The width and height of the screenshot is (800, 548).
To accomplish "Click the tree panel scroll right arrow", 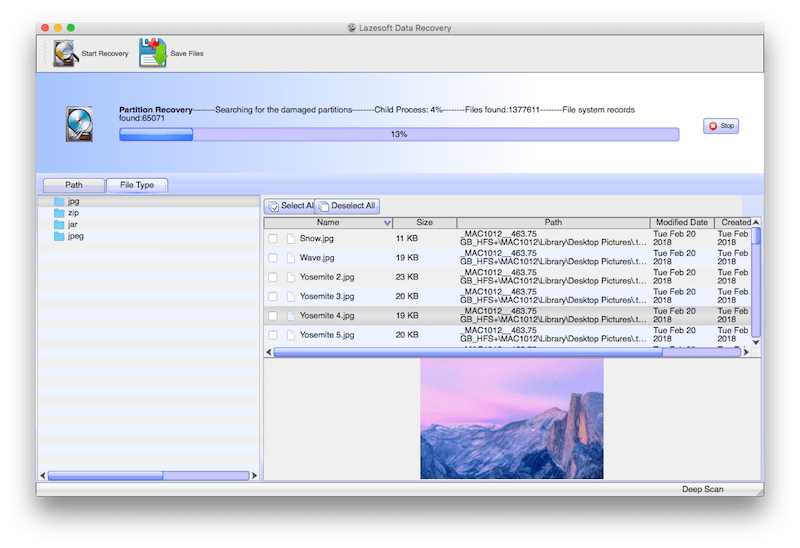I will pos(254,476).
